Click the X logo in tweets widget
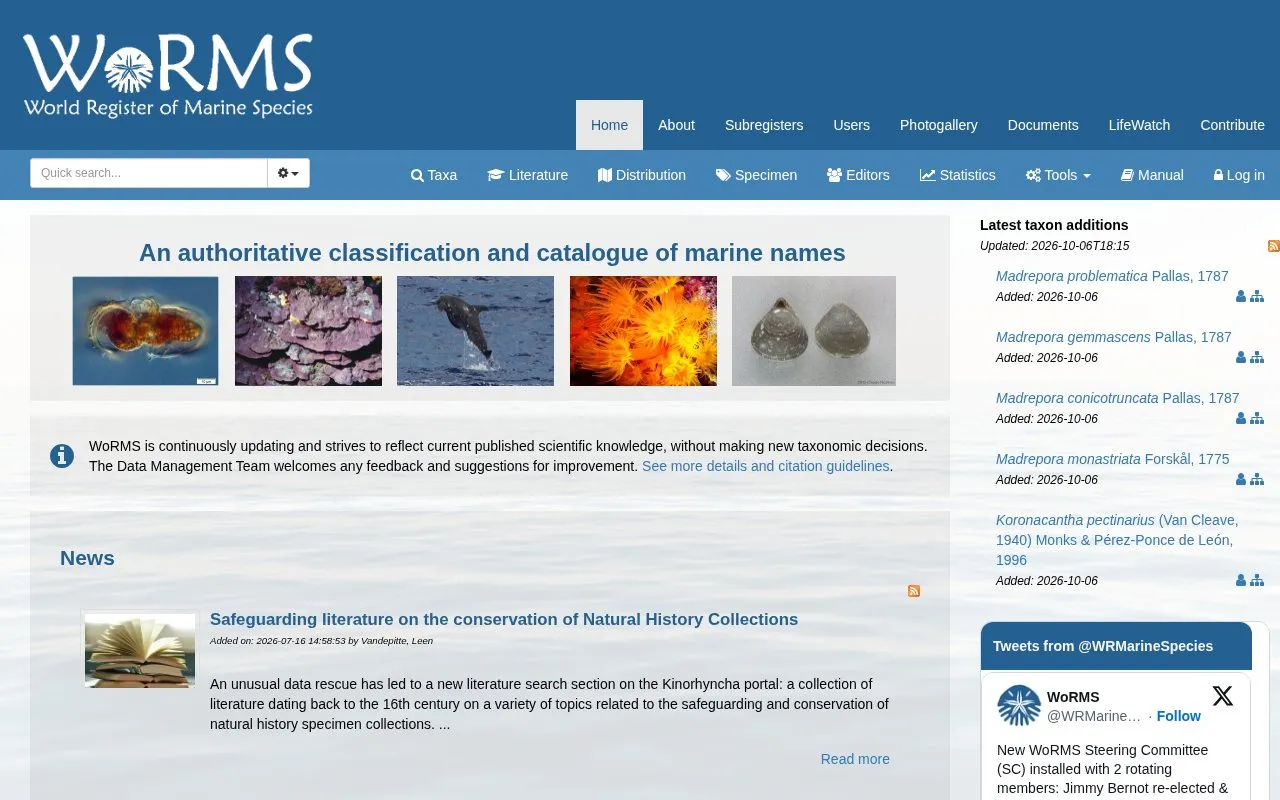The image size is (1280, 800). (1222, 696)
